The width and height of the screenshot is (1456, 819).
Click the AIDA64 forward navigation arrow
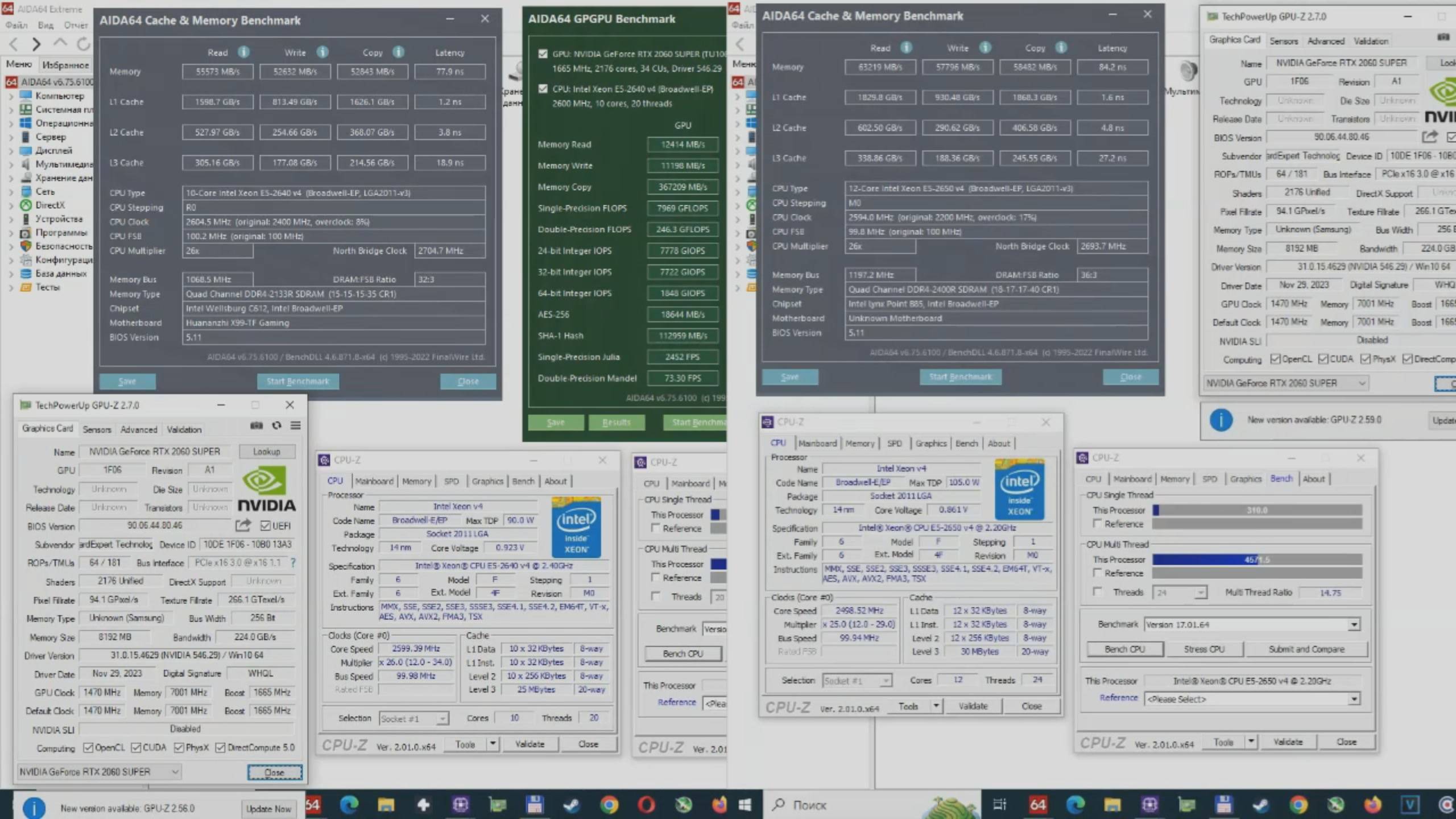[36, 44]
